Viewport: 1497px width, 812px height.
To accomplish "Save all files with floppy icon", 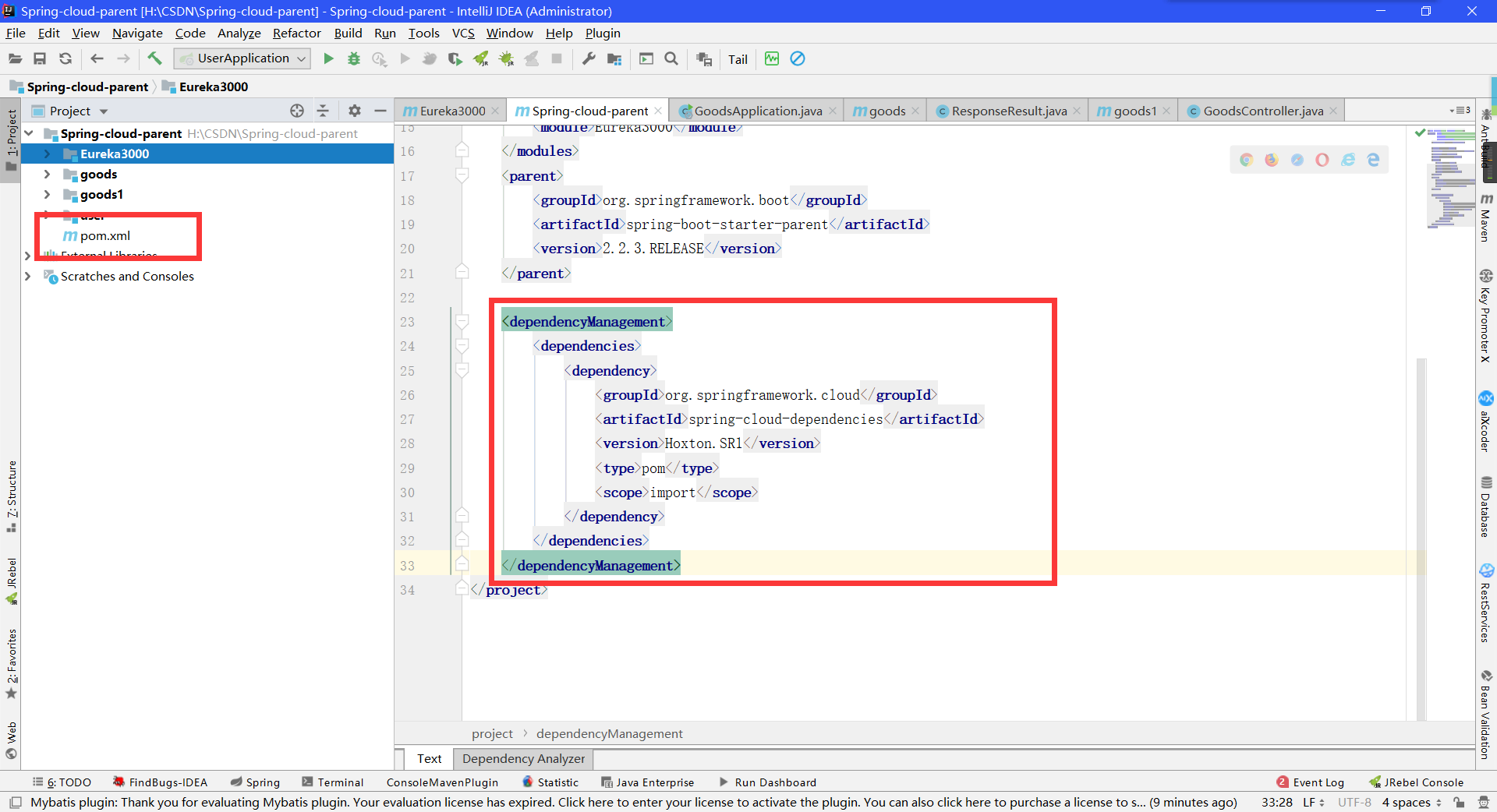I will (x=40, y=58).
